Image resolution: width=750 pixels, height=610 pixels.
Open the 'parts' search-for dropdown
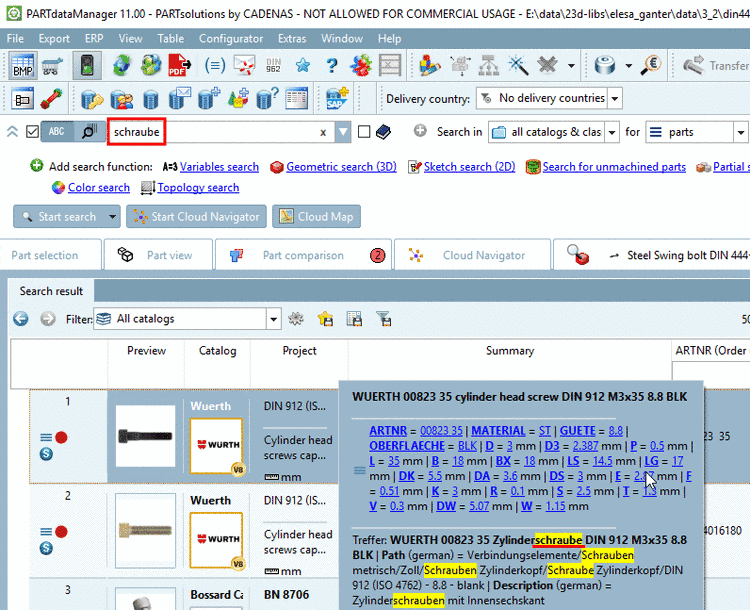(x=740, y=132)
